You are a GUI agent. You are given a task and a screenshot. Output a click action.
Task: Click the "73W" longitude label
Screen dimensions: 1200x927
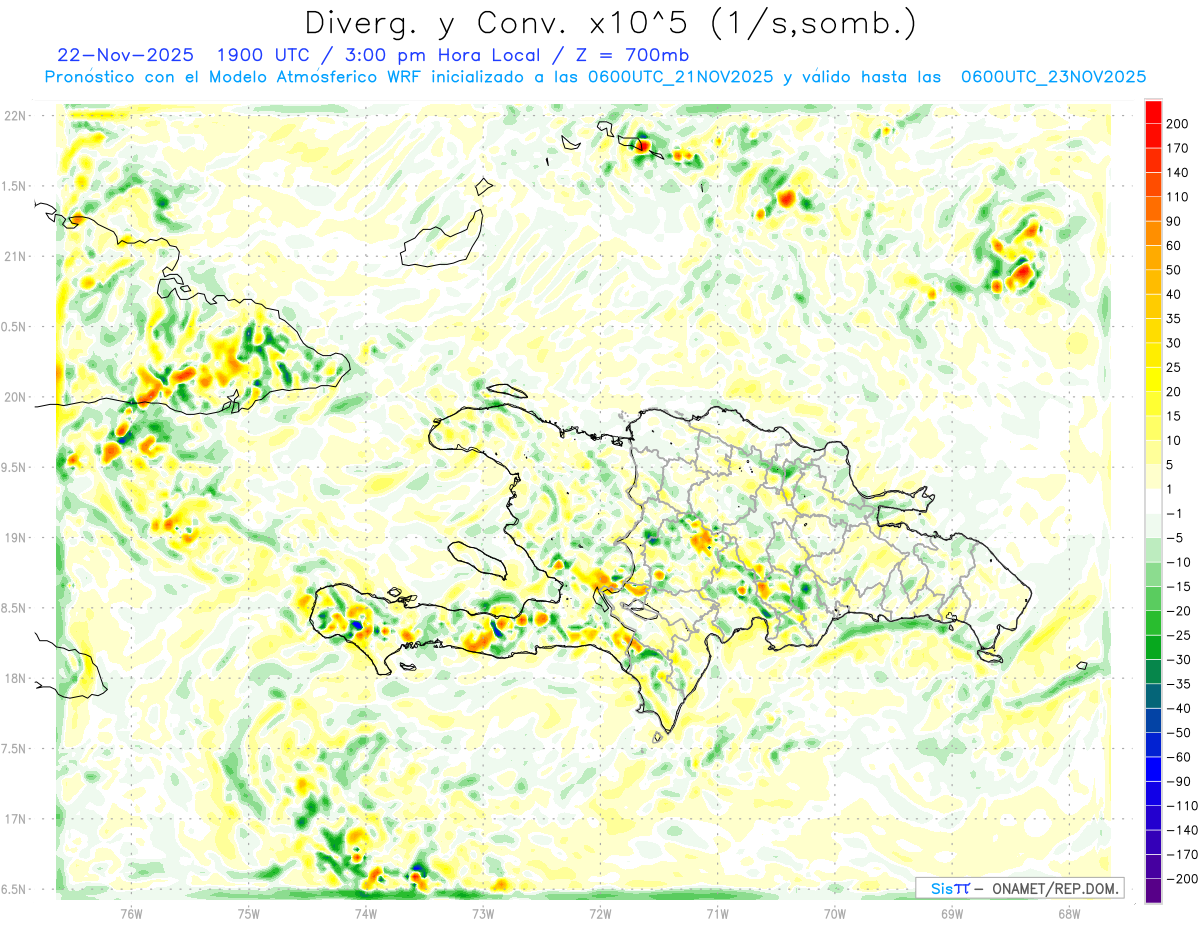pos(483,913)
